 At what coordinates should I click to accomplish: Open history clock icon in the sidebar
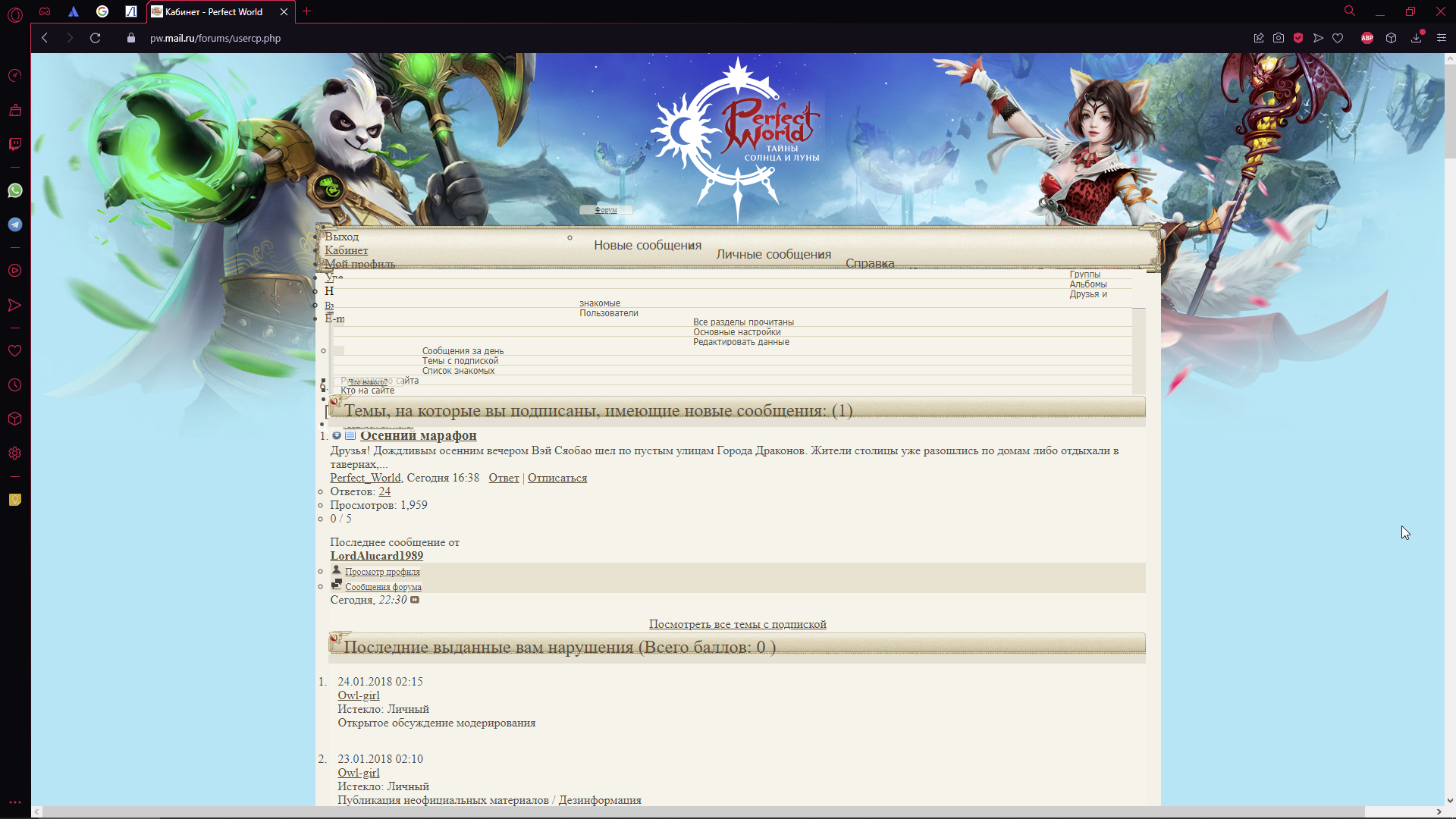[x=15, y=385]
